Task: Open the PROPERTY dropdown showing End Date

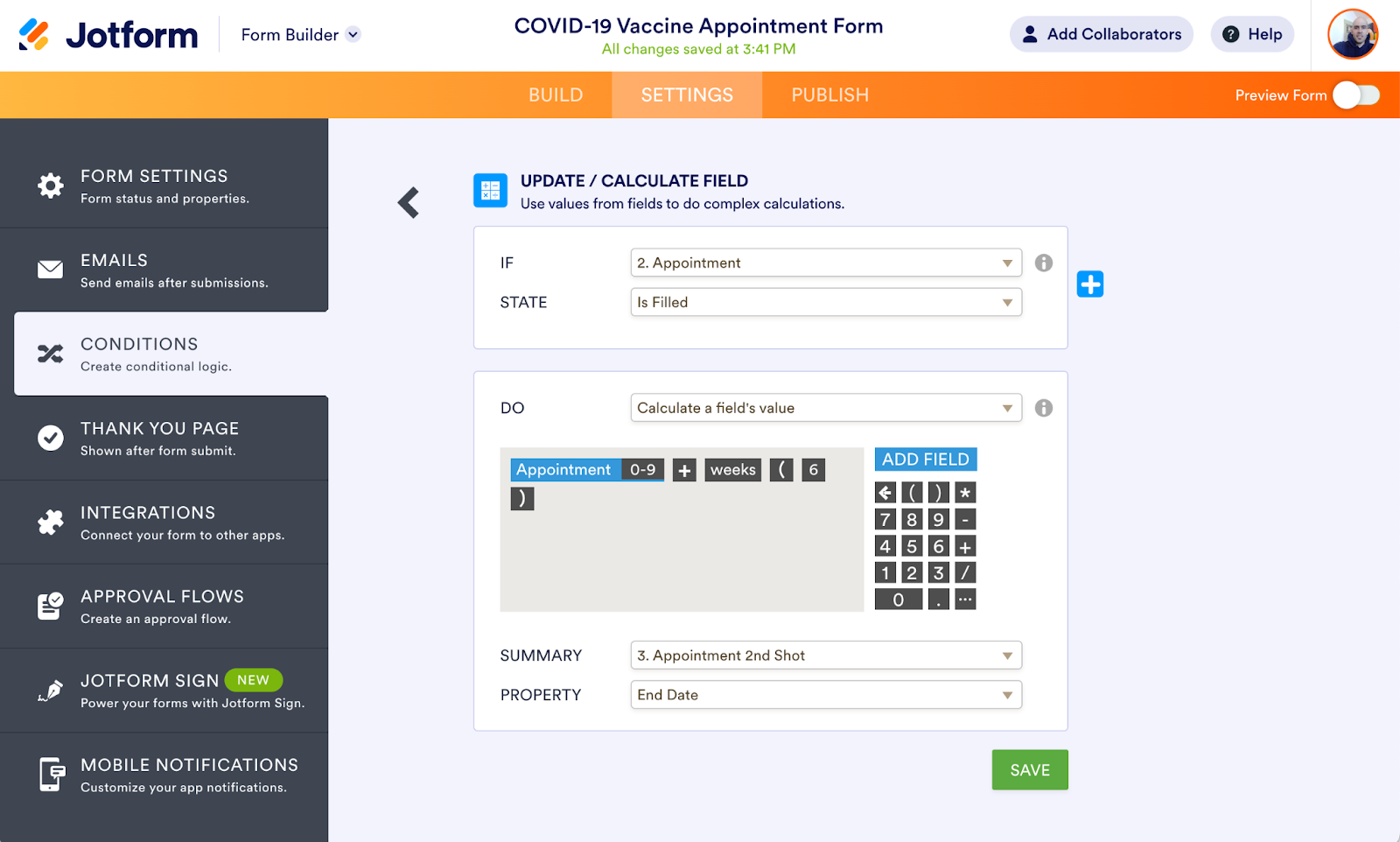Action: click(x=825, y=695)
